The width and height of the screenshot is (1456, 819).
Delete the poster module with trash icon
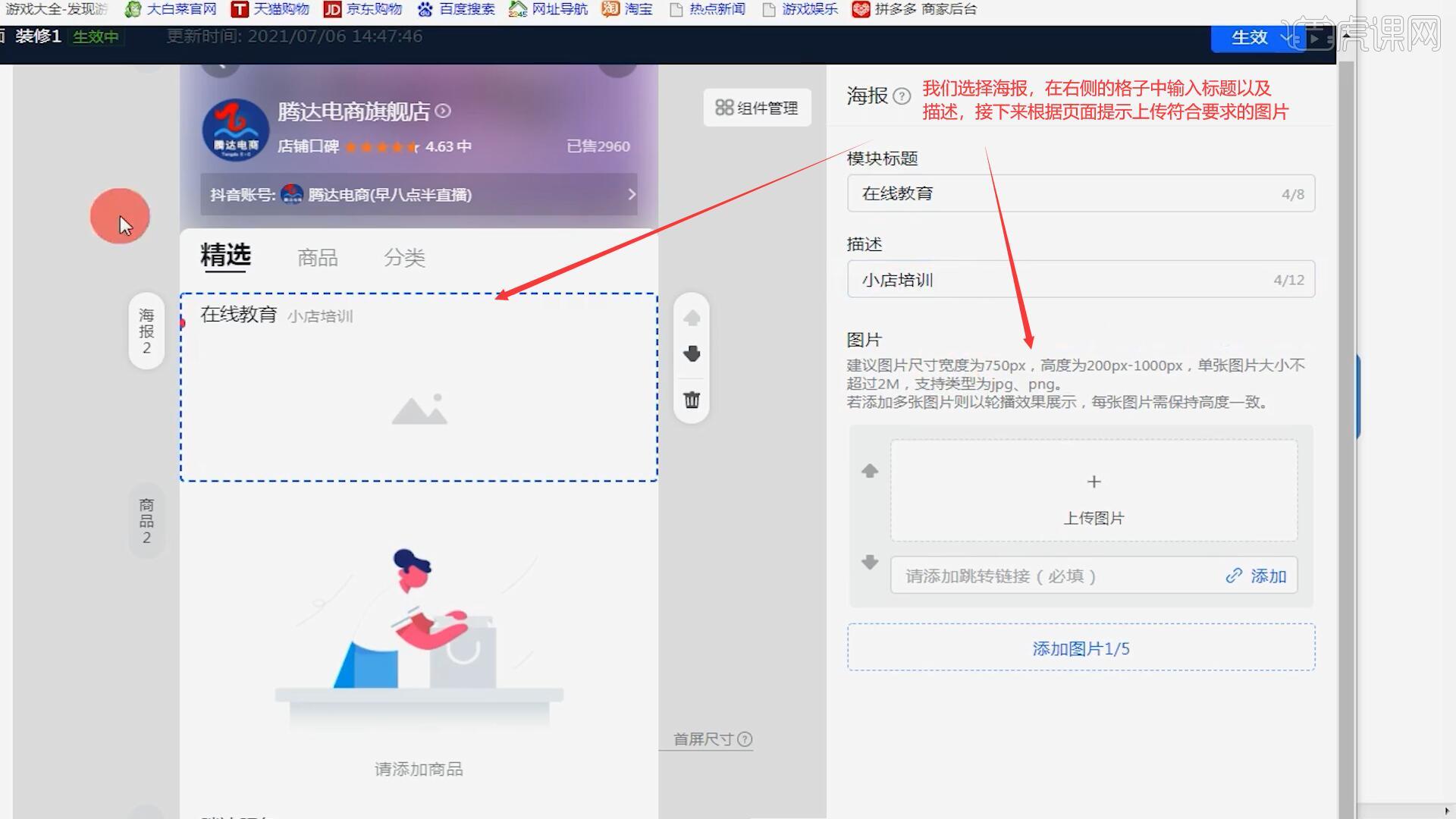692,400
